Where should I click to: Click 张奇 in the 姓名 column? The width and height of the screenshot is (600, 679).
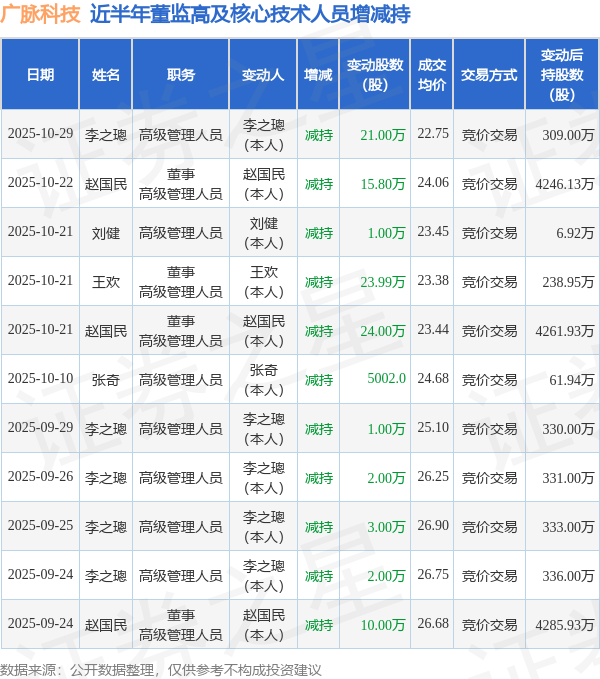pyautogui.click(x=106, y=380)
